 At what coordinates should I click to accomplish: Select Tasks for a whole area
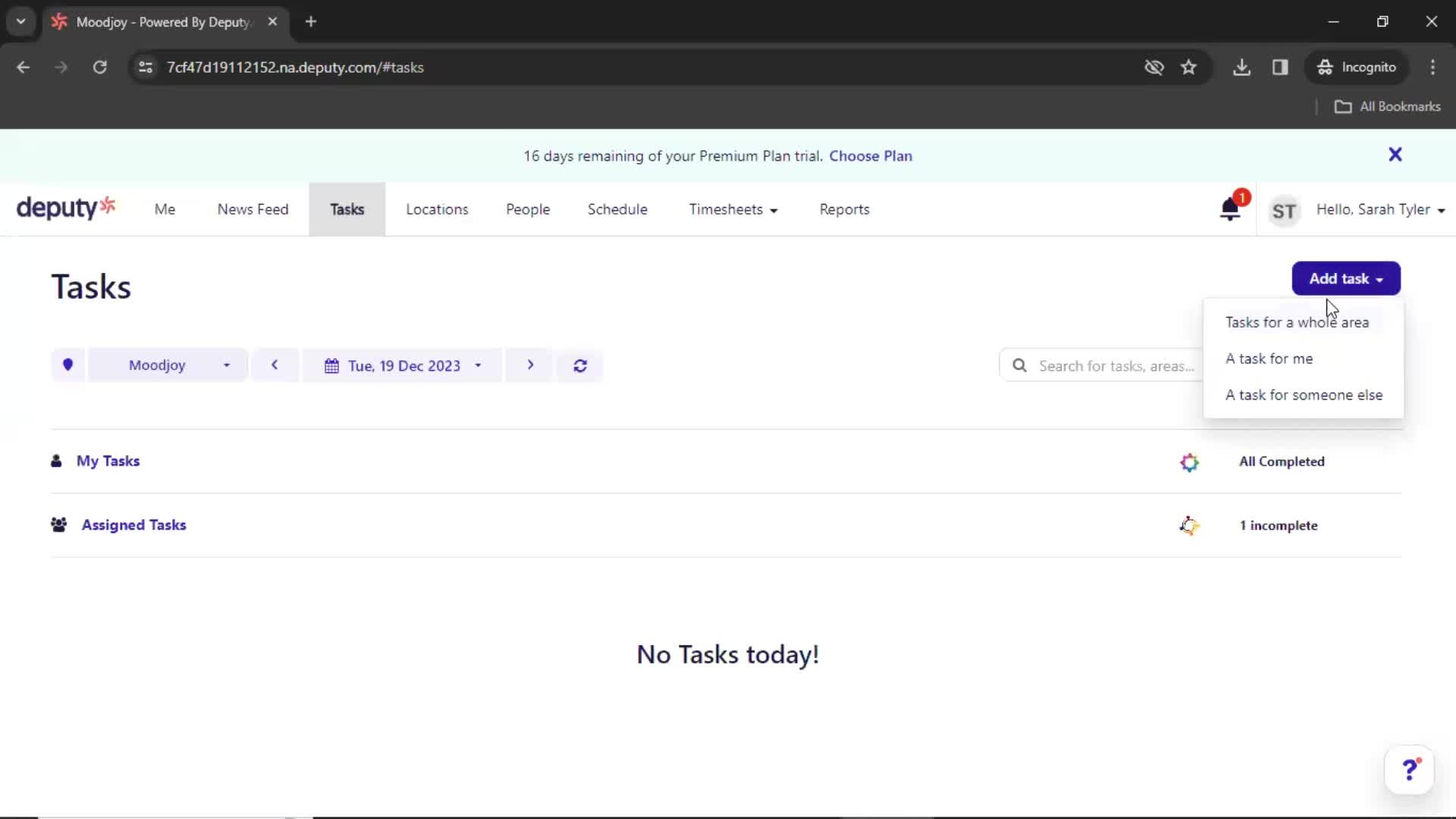(x=1297, y=321)
